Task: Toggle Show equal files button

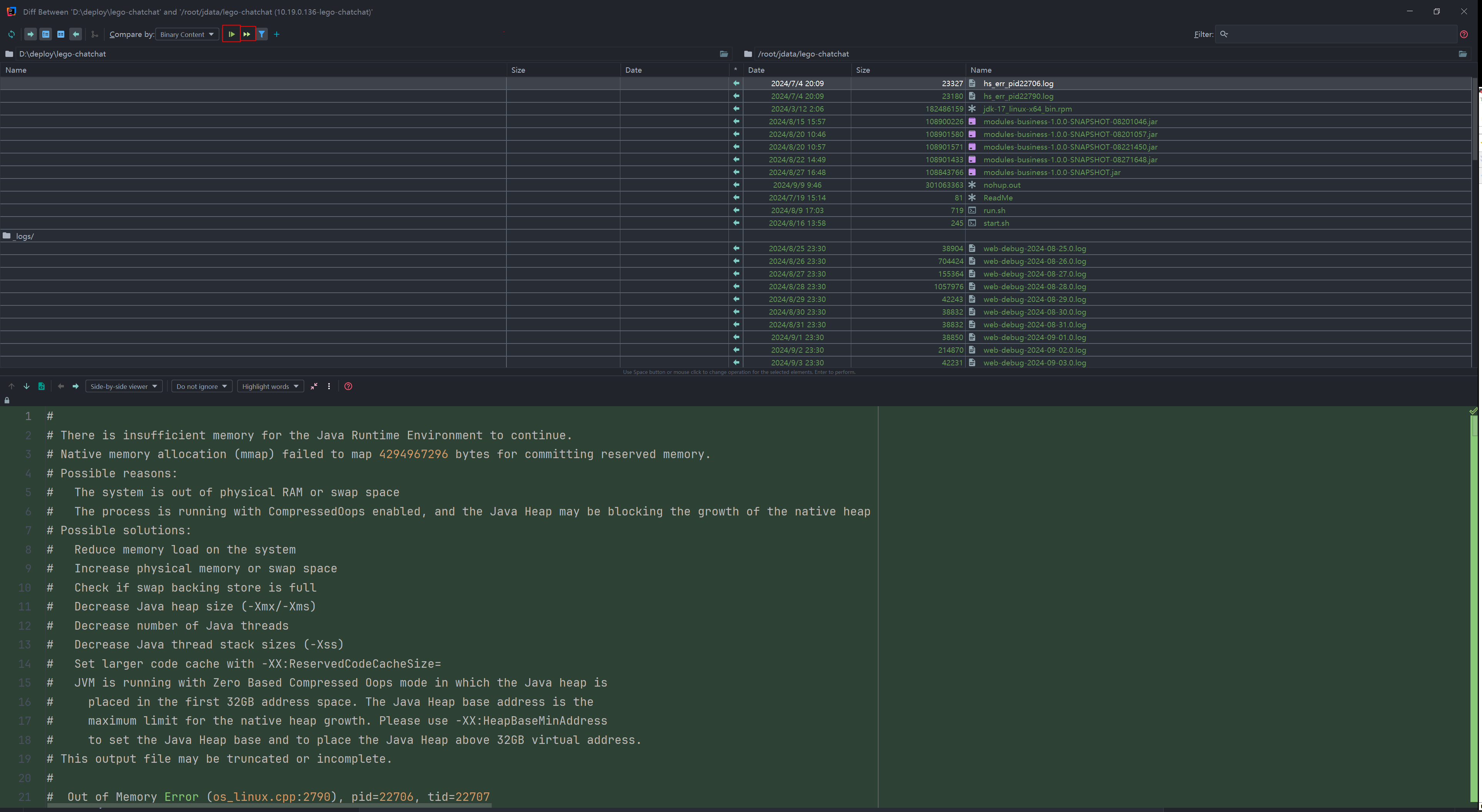Action: (x=60, y=35)
